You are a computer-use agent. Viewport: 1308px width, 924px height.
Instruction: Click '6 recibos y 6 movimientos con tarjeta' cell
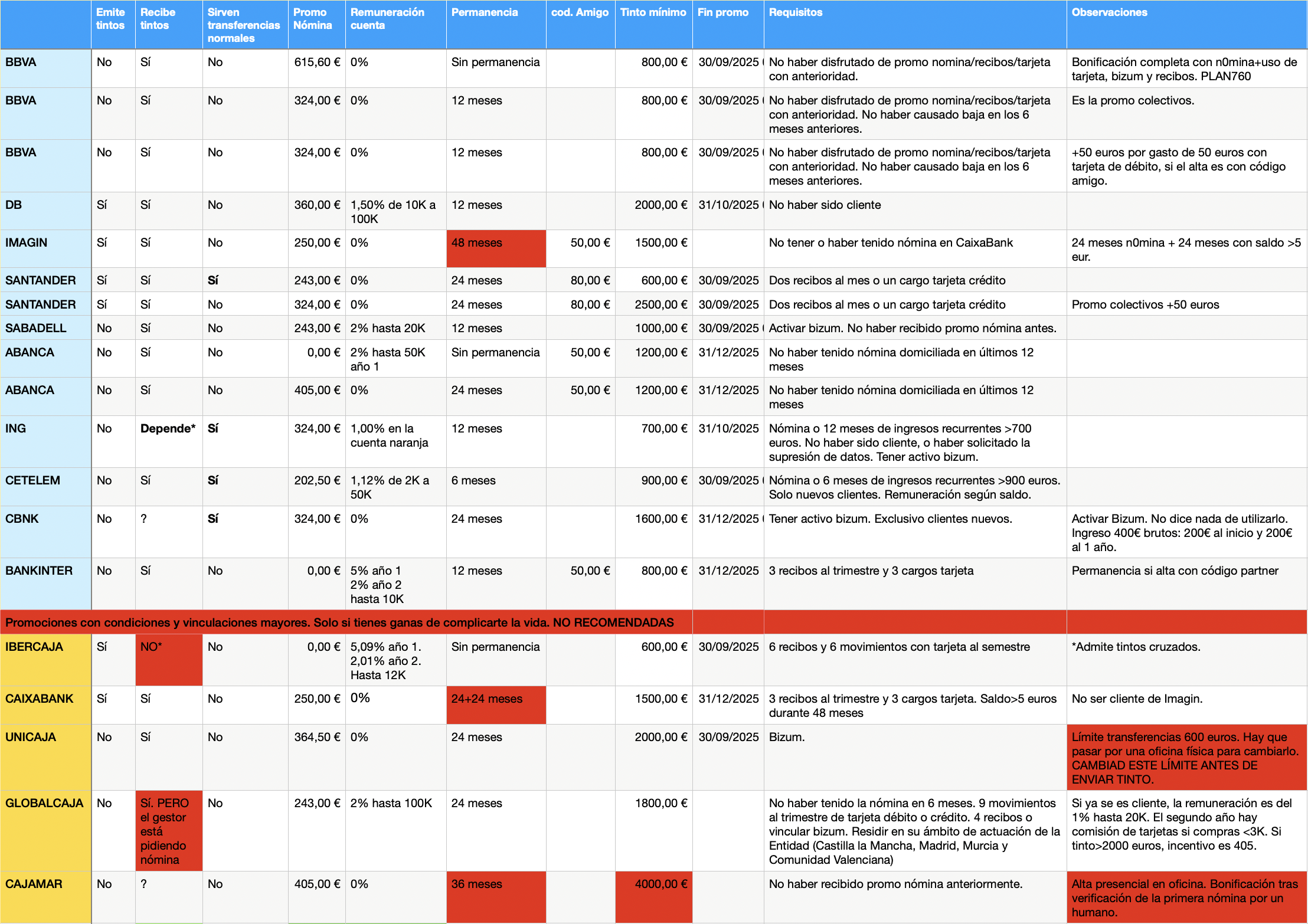pos(915,660)
